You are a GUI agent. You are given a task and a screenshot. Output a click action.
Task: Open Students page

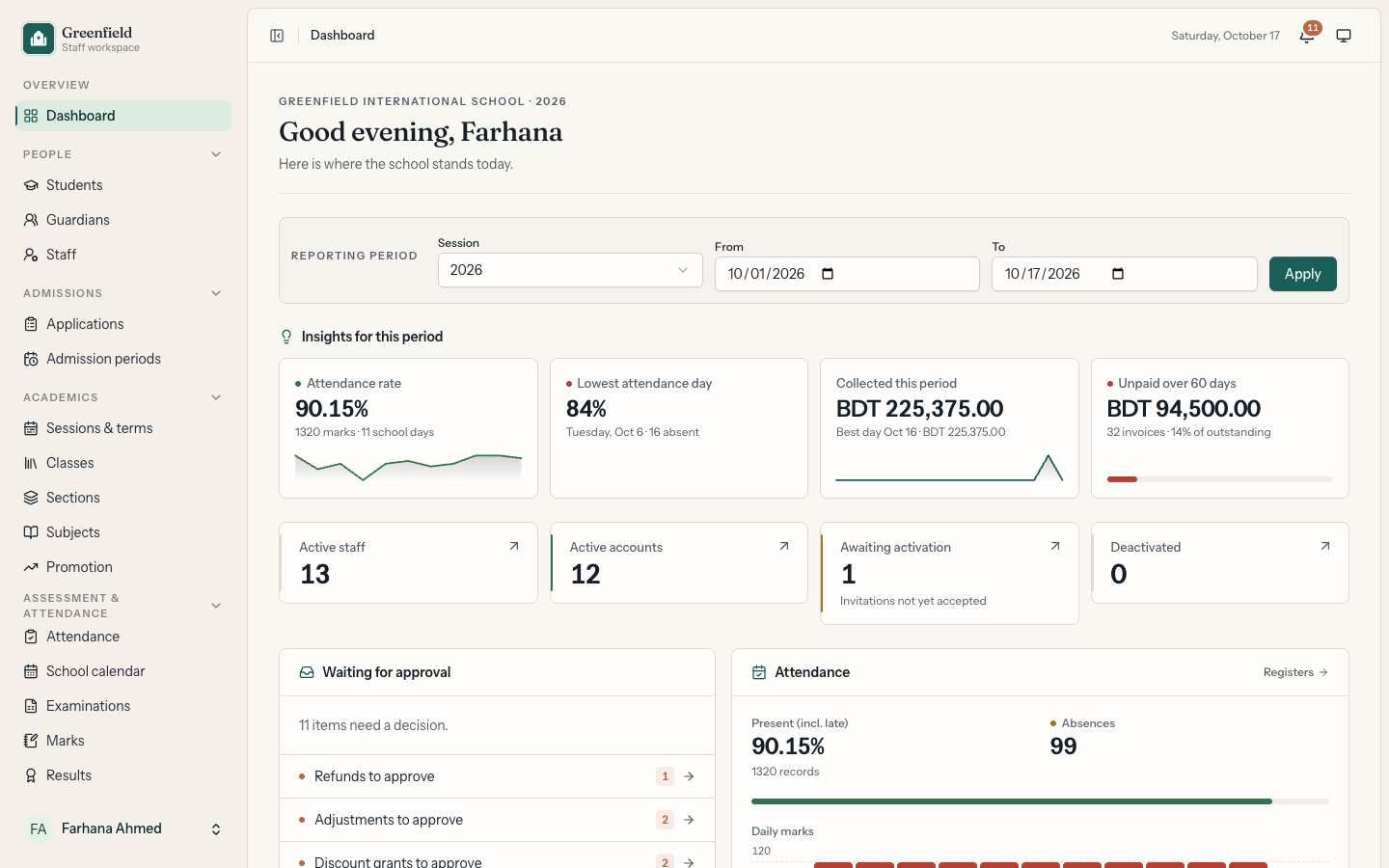[123, 185]
